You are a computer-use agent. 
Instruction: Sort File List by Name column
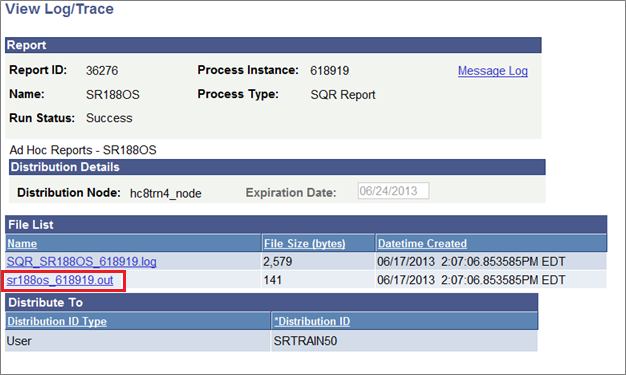[x=22, y=243]
